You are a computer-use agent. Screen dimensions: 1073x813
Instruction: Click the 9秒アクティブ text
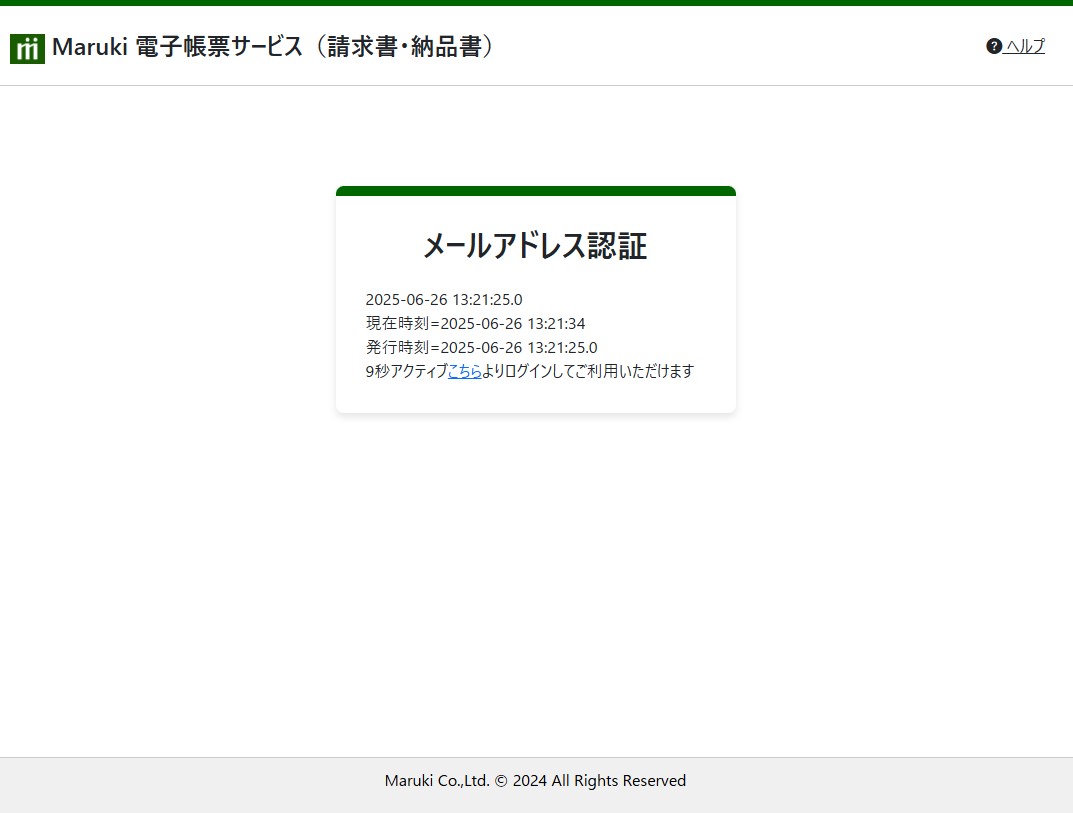tap(406, 371)
